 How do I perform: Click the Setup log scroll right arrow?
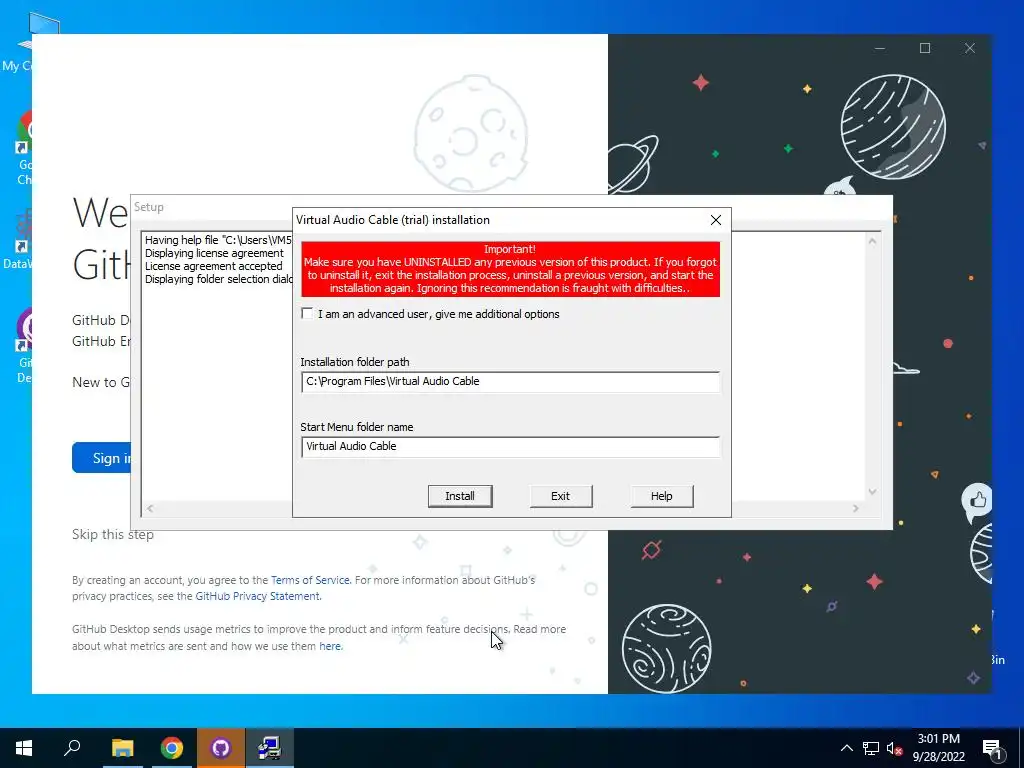tap(856, 508)
